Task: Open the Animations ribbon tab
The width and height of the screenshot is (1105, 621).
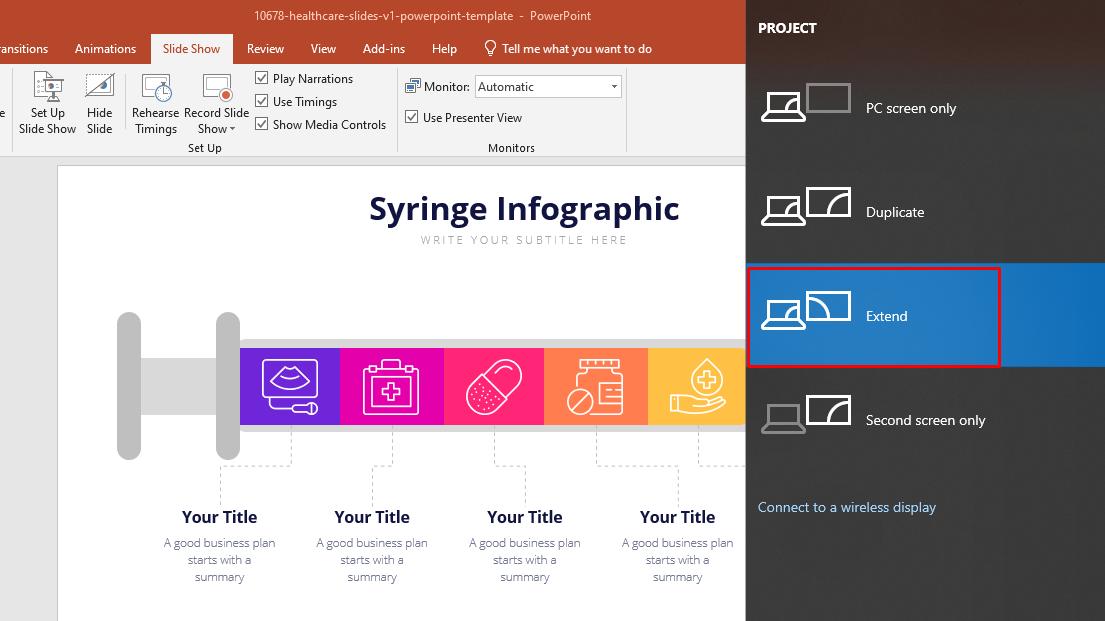Action: coord(105,48)
